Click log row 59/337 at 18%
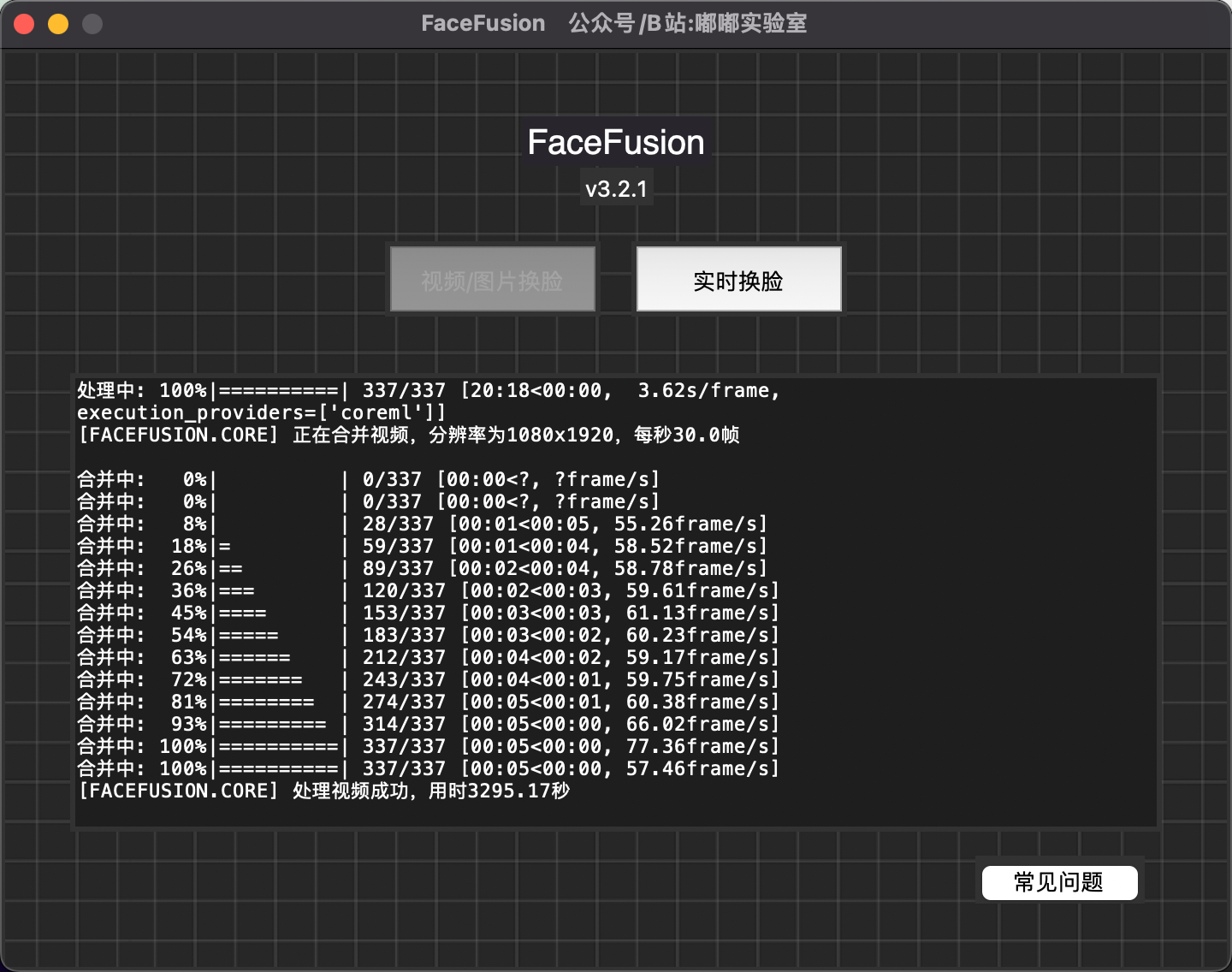1232x972 pixels. 423,546
